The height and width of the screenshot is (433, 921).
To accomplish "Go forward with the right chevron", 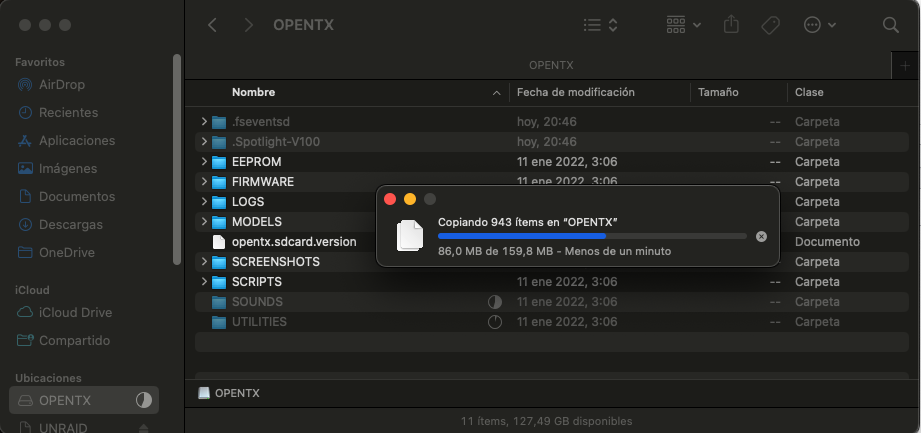I will [249, 25].
